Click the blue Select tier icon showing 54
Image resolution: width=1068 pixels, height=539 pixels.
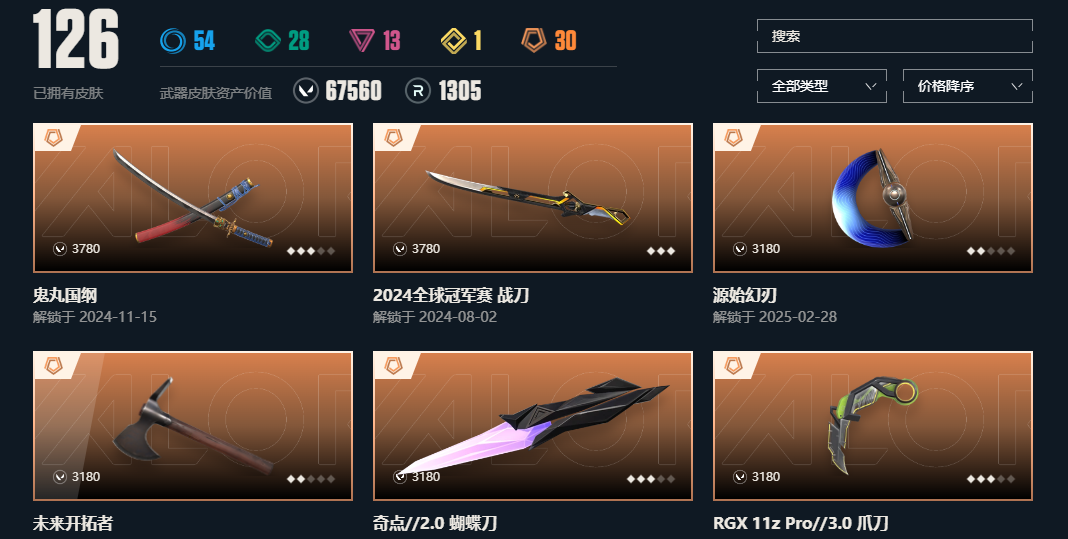(172, 40)
